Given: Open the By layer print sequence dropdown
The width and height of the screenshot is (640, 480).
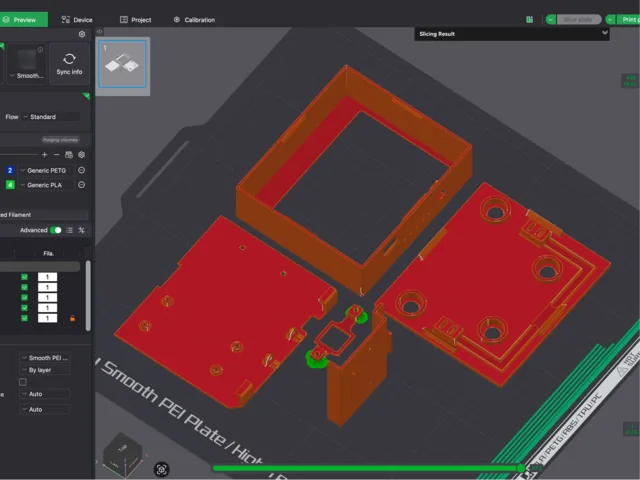Looking at the screenshot, I should [x=45, y=370].
